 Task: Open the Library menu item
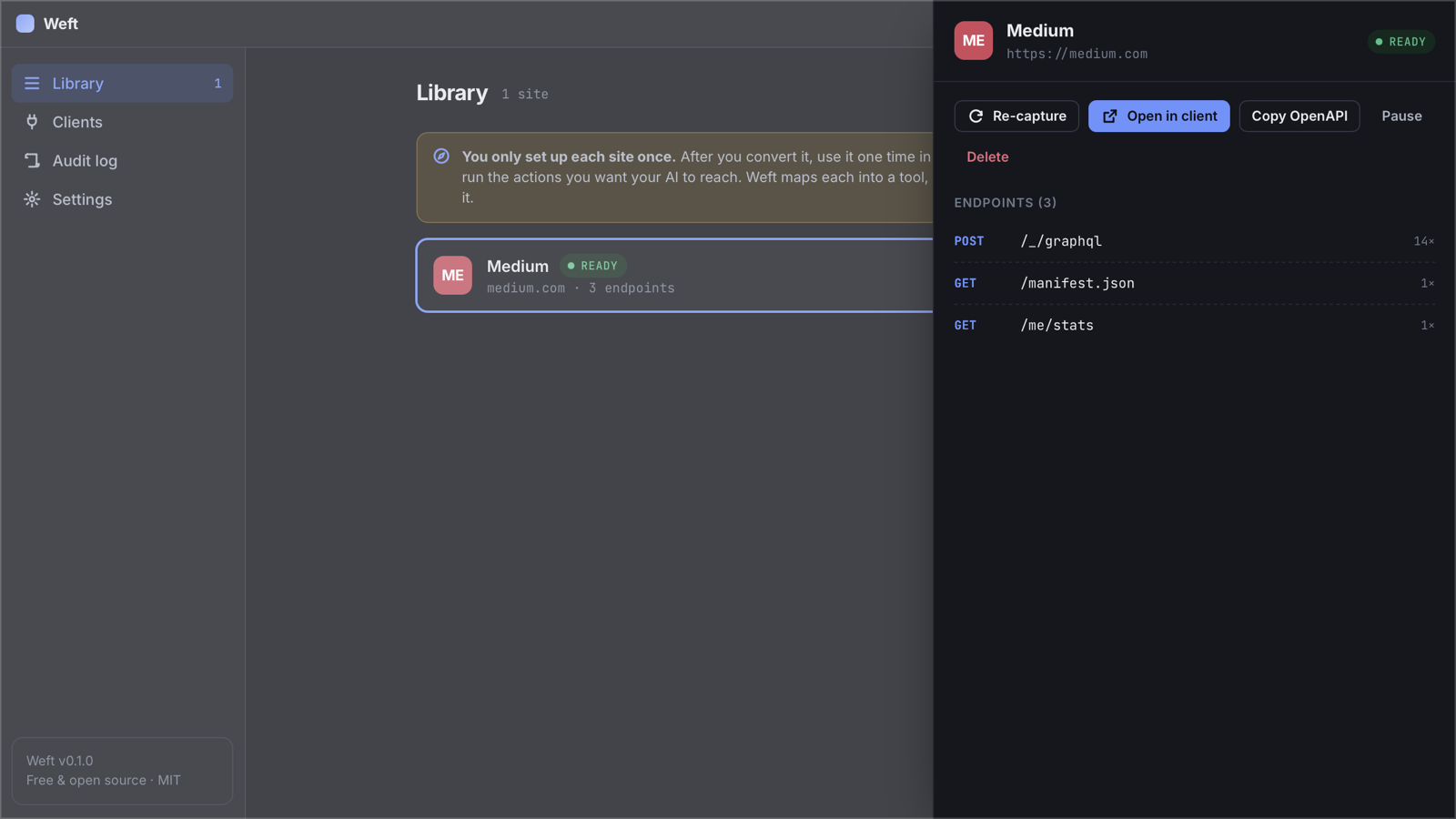pos(122,83)
